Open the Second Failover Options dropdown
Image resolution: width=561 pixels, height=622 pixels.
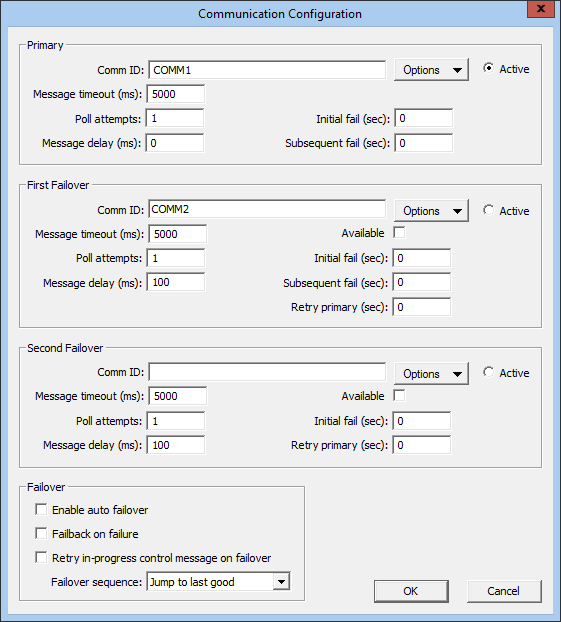click(431, 374)
